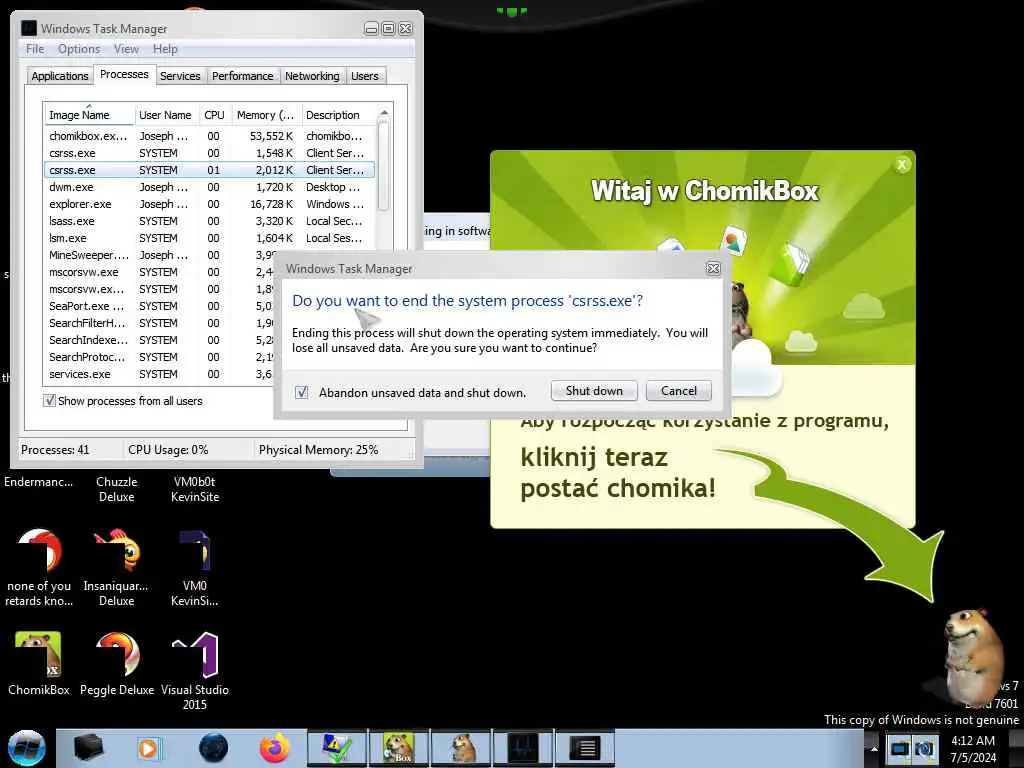Image resolution: width=1024 pixels, height=768 pixels.
Task: Click Task Manager title bar icon
Action: 29,28
